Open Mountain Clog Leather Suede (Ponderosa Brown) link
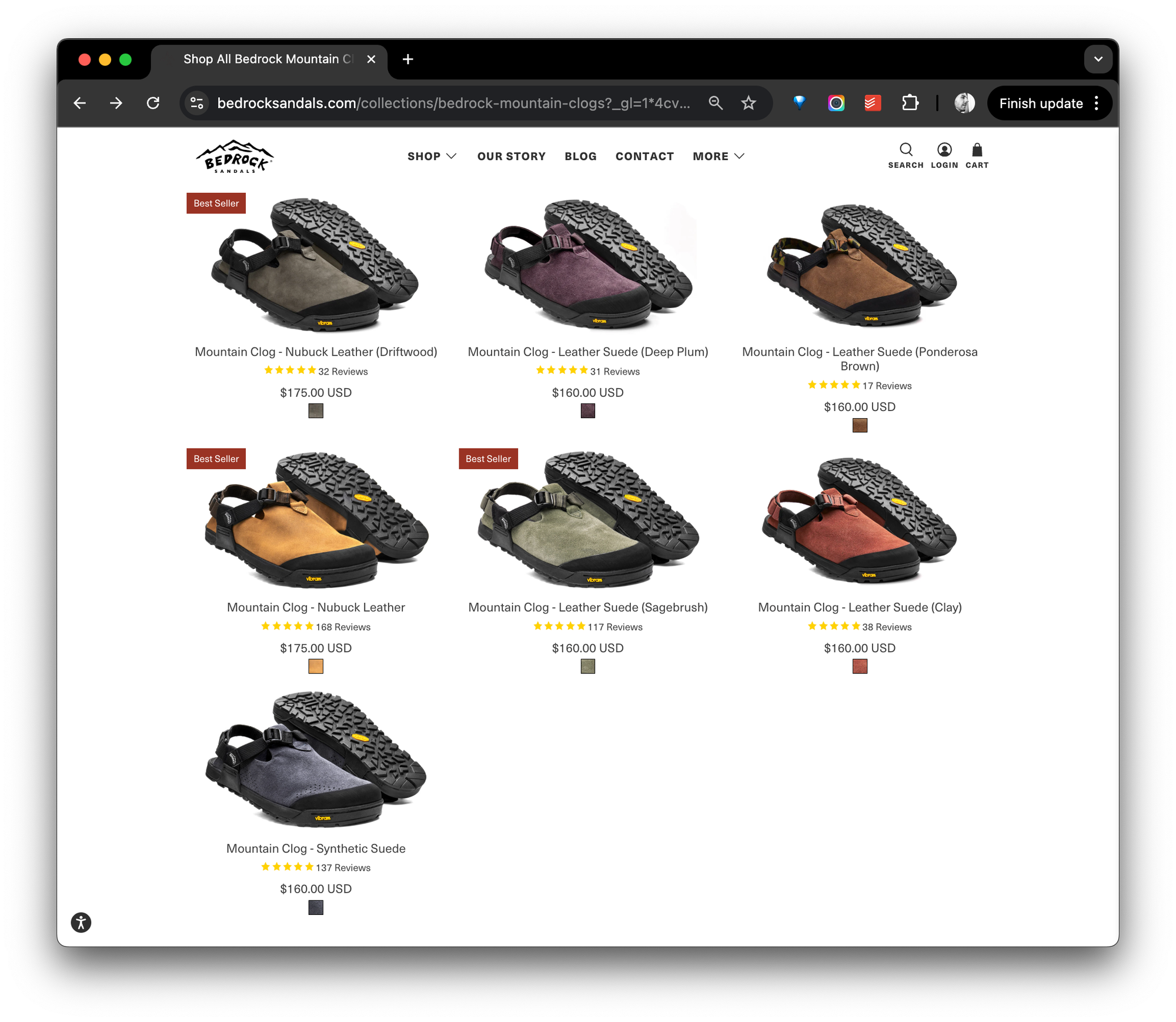 pyautogui.click(x=860, y=359)
